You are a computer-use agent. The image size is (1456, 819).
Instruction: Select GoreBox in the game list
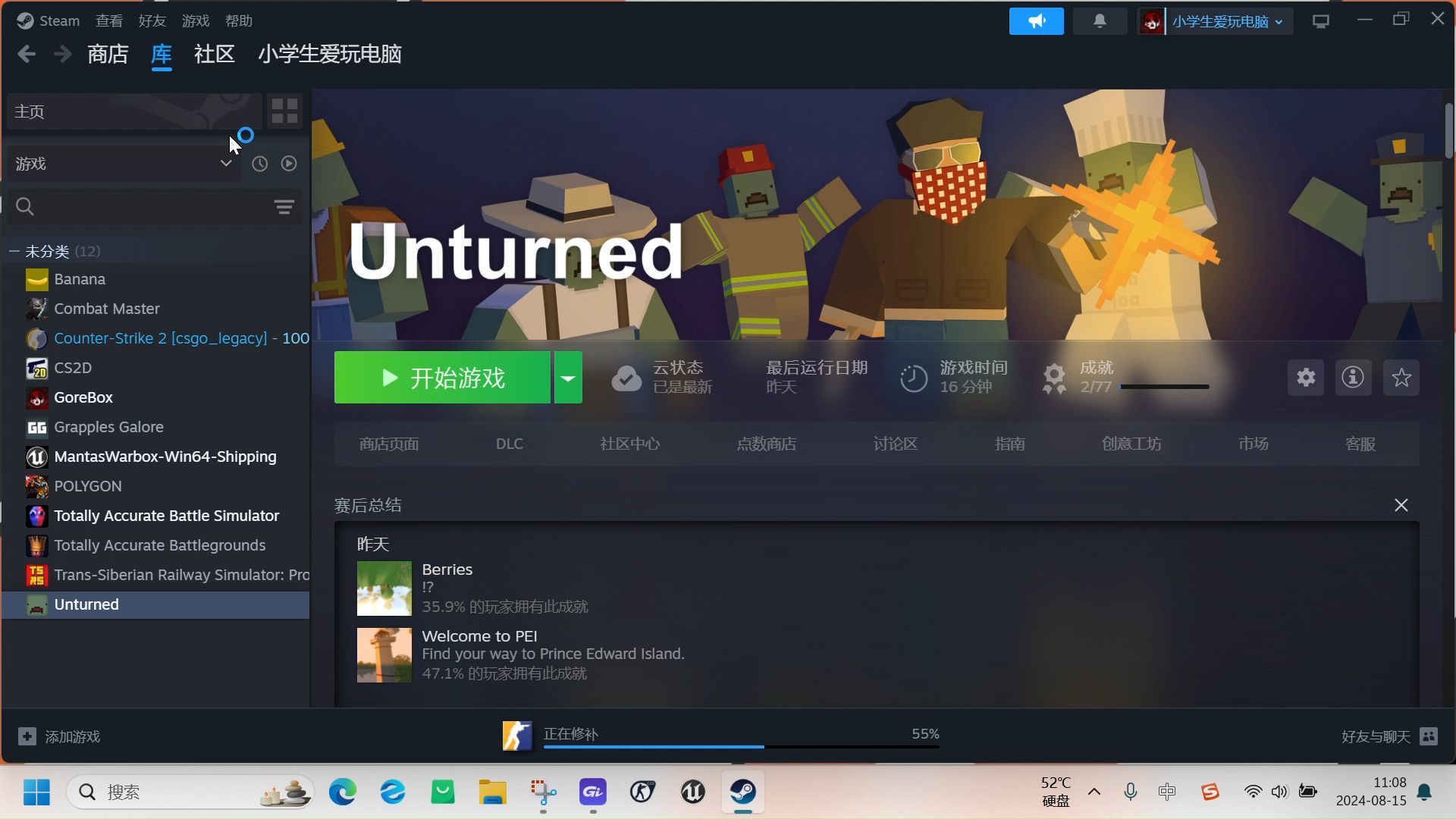[x=83, y=397]
